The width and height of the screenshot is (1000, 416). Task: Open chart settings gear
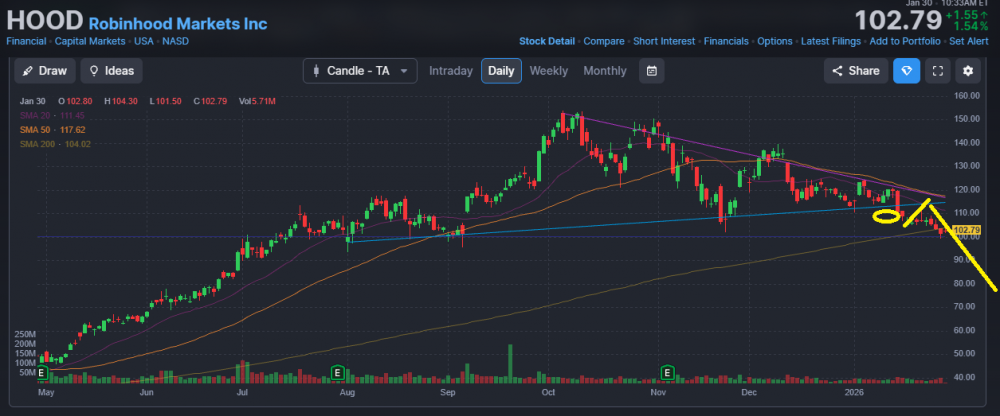968,71
